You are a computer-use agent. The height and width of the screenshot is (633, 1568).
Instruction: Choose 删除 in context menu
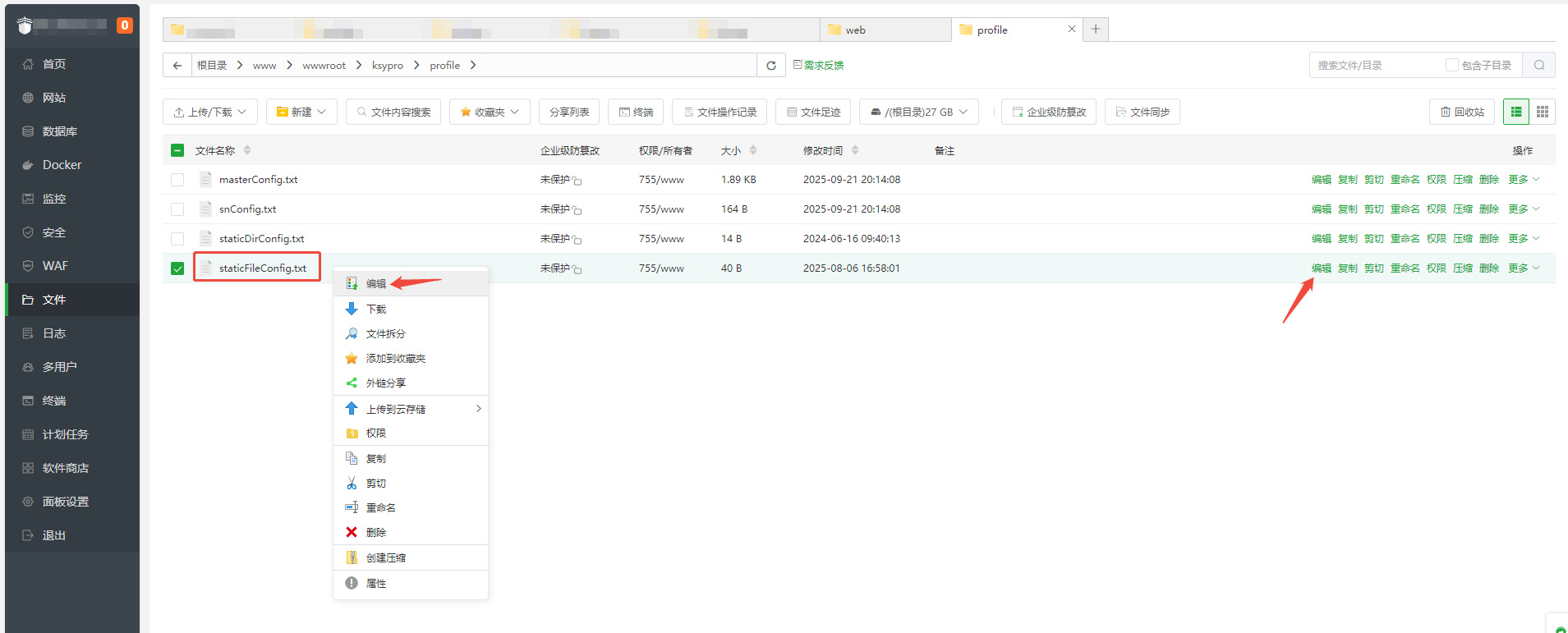(x=411, y=533)
